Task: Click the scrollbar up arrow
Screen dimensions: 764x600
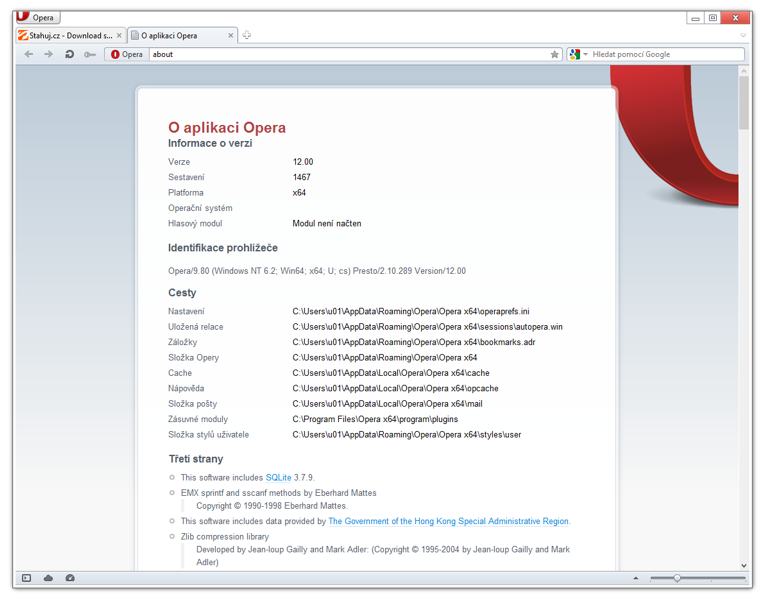Action: [x=744, y=71]
